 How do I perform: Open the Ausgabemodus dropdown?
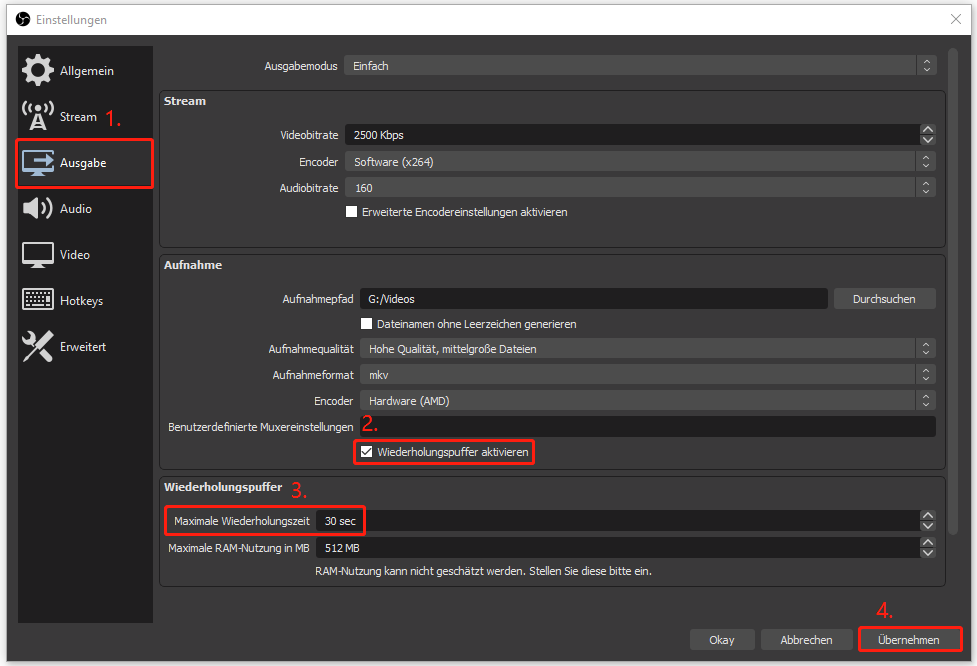coord(640,65)
